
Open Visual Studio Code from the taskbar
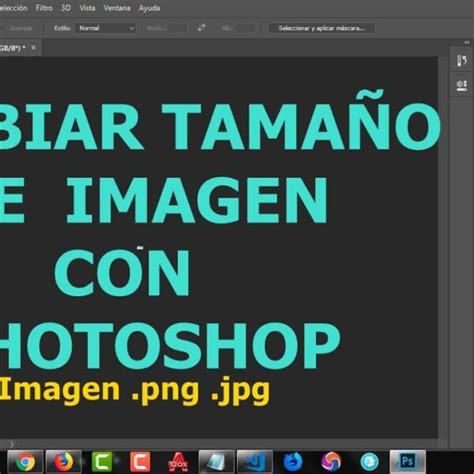(x=255, y=462)
